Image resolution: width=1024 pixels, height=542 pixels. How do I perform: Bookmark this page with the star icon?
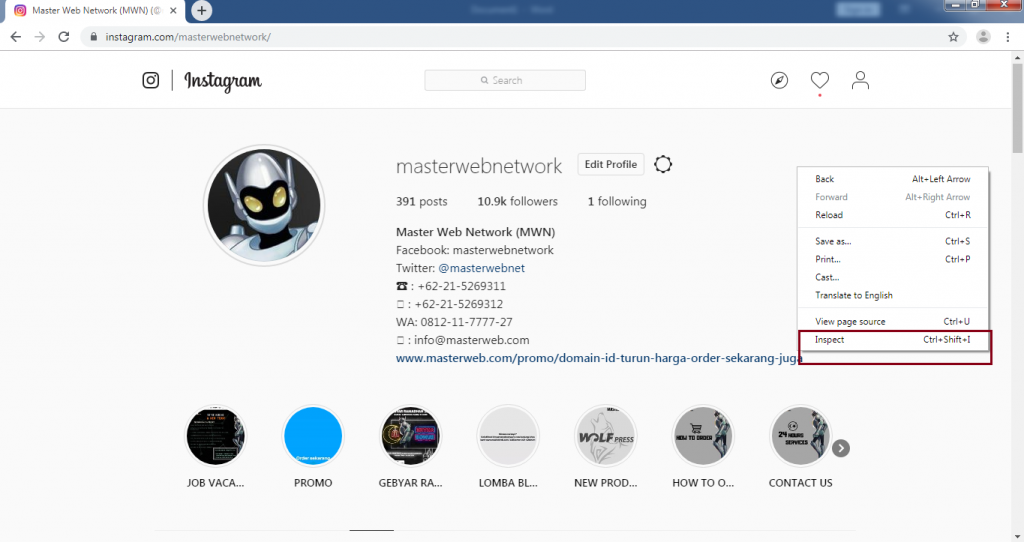[953, 37]
